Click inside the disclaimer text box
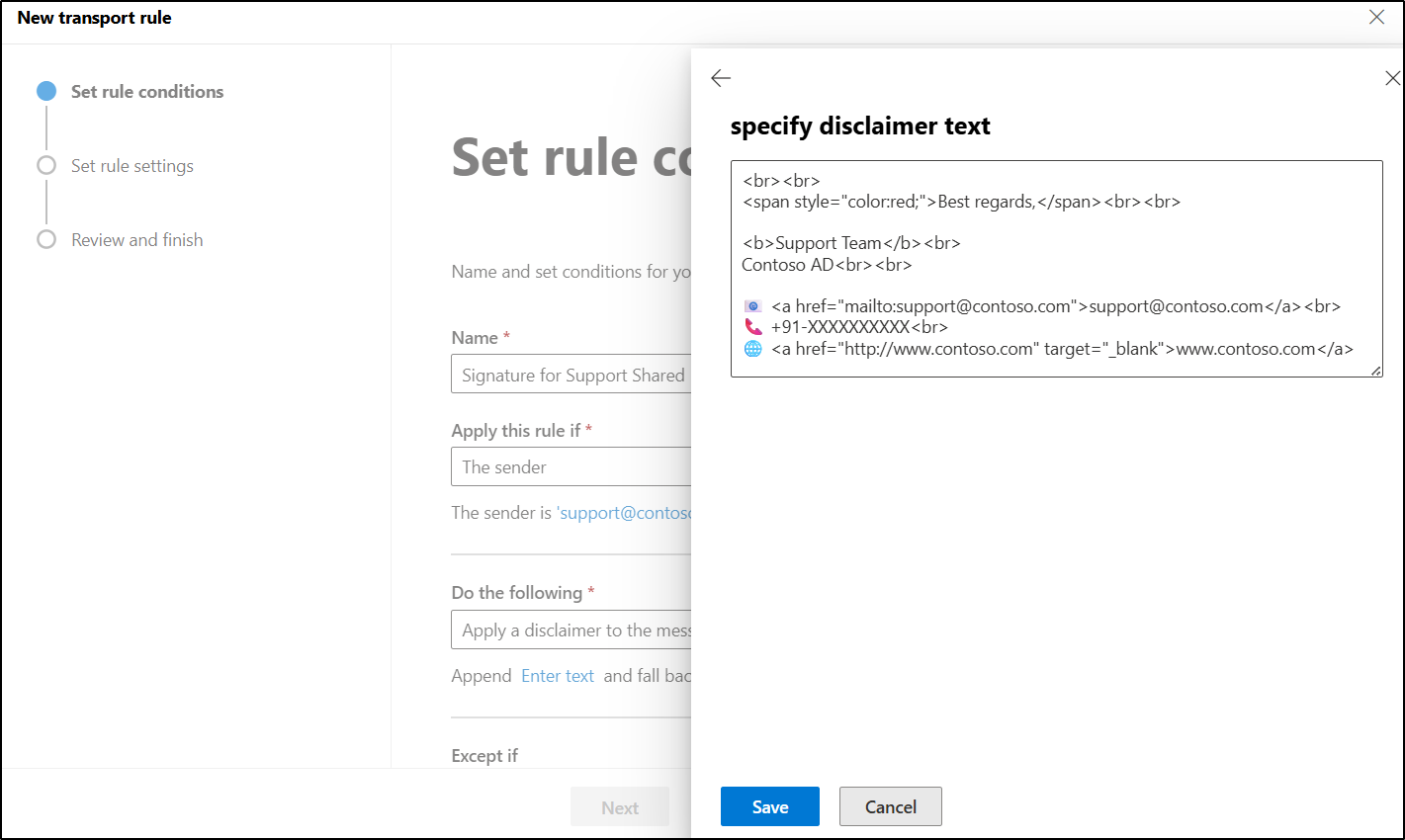Image resolution: width=1405 pixels, height=840 pixels. coord(1056,267)
